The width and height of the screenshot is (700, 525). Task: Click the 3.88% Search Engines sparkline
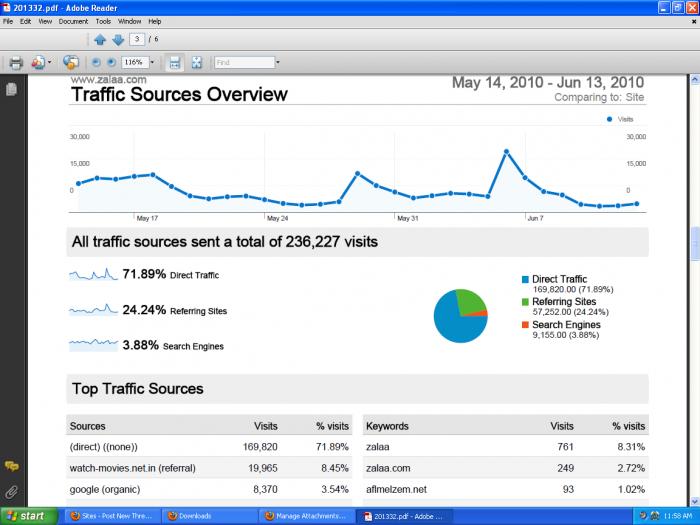click(93, 345)
